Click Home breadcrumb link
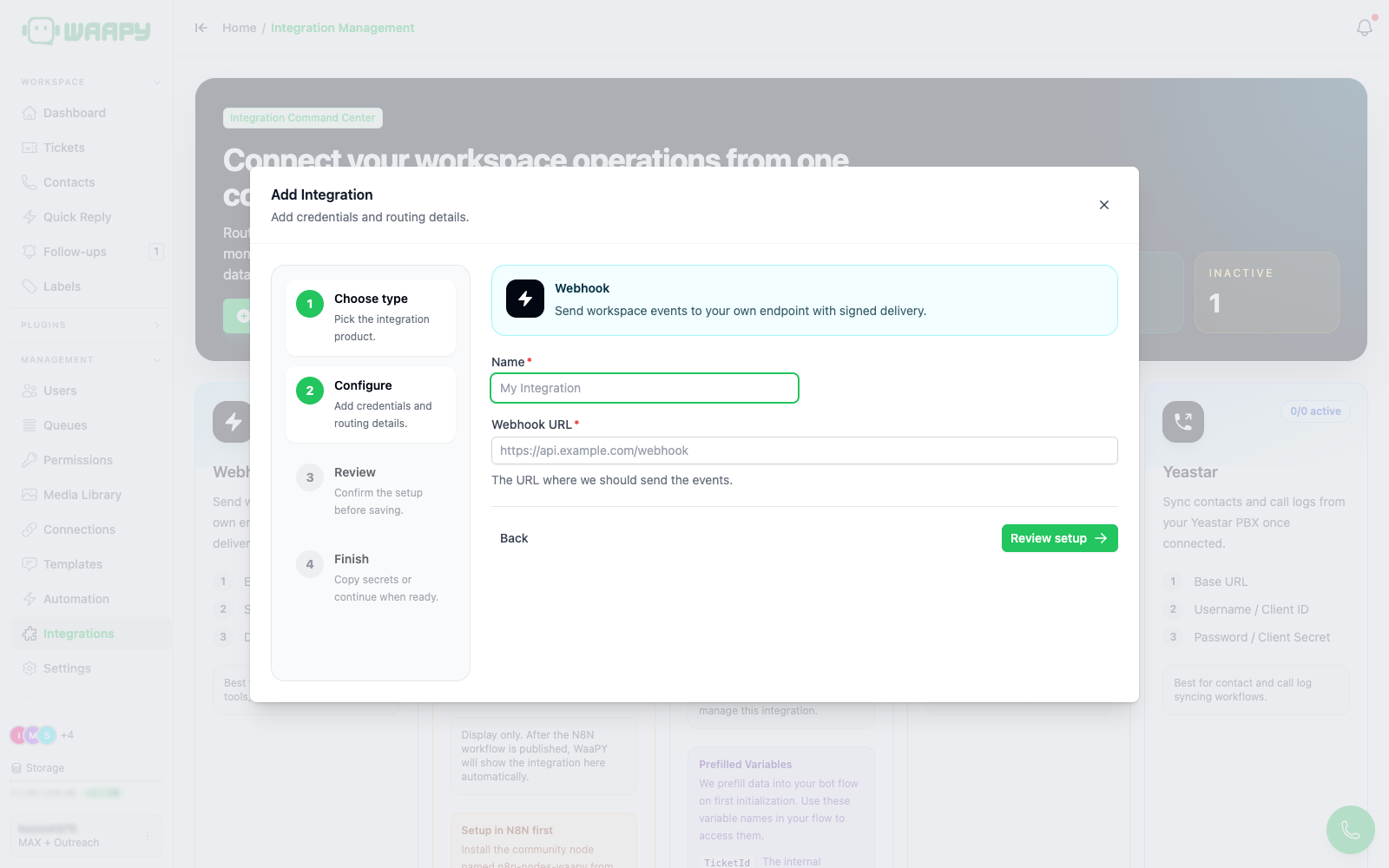 tap(239, 28)
